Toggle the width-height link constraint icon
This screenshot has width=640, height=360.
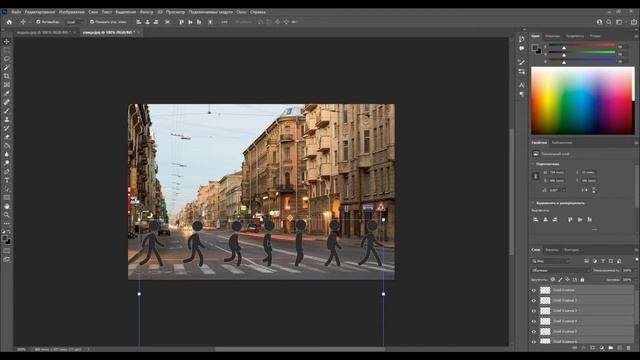(x=536, y=176)
